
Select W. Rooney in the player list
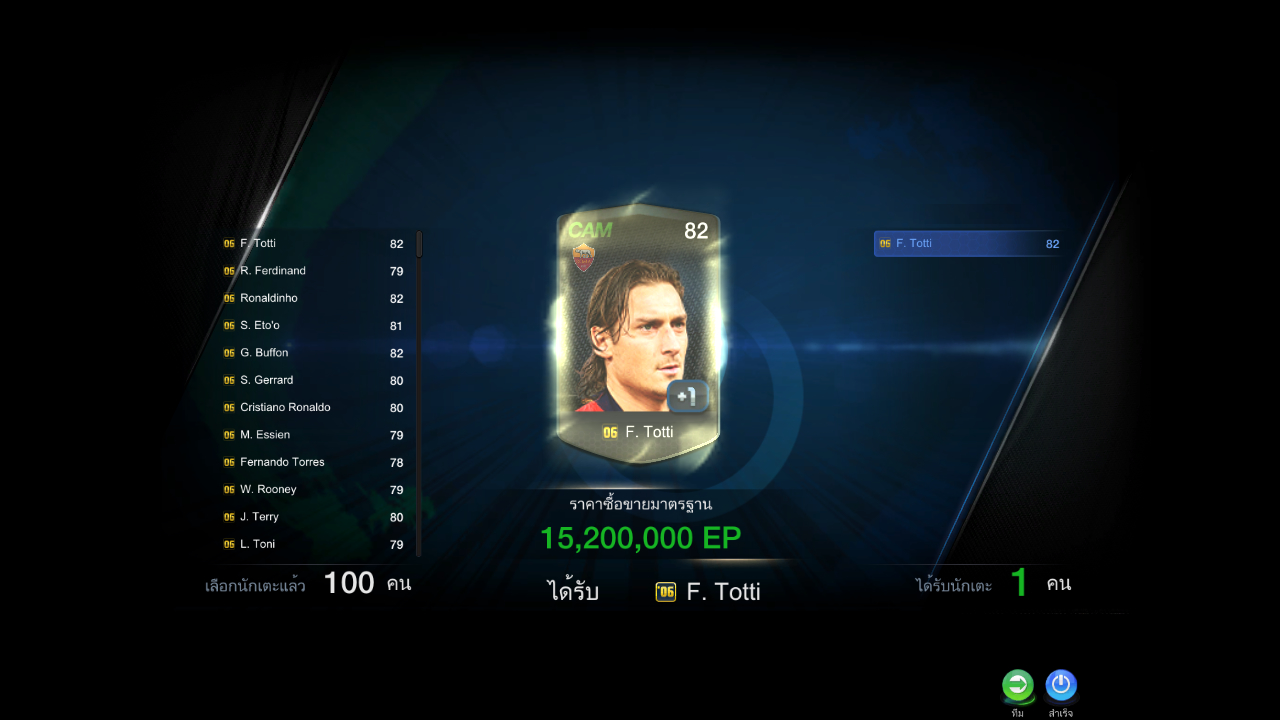click(314, 489)
